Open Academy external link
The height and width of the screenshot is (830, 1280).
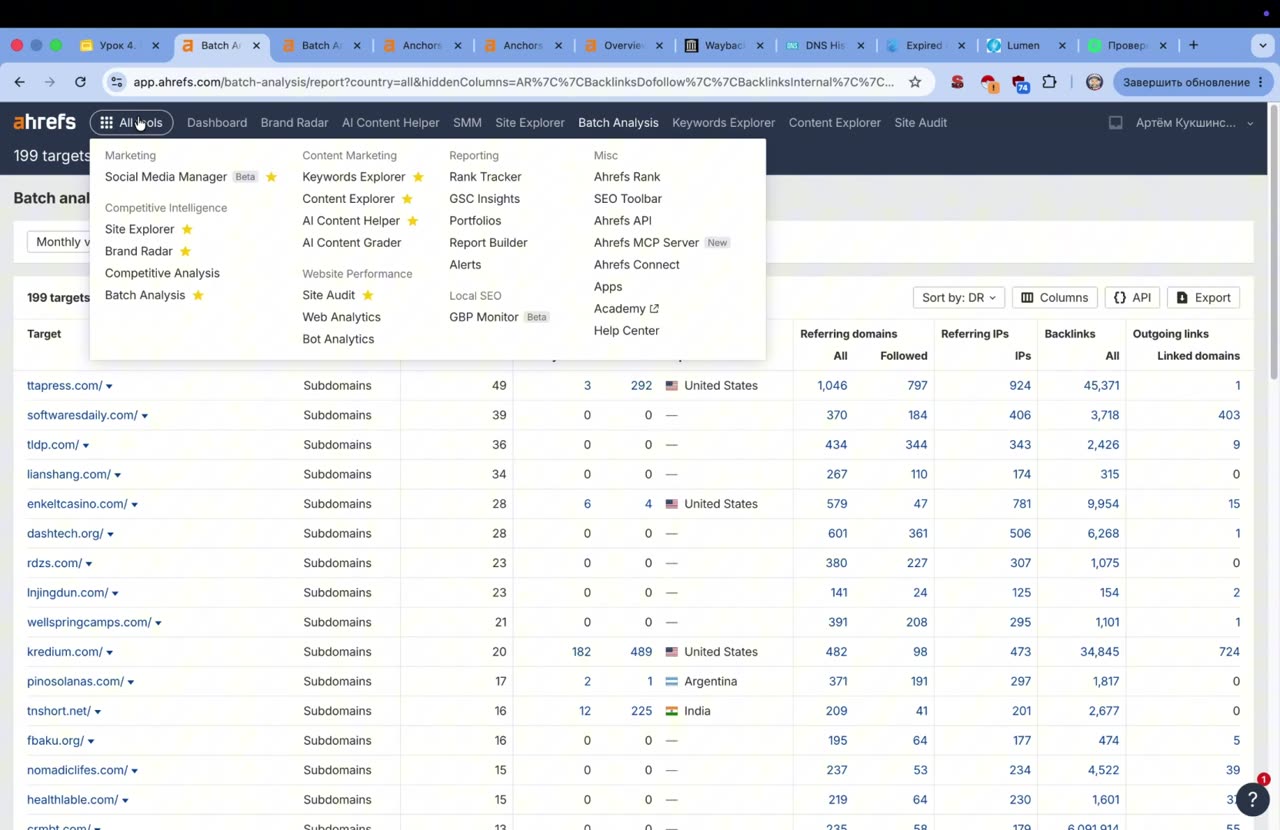[x=626, y=309]
